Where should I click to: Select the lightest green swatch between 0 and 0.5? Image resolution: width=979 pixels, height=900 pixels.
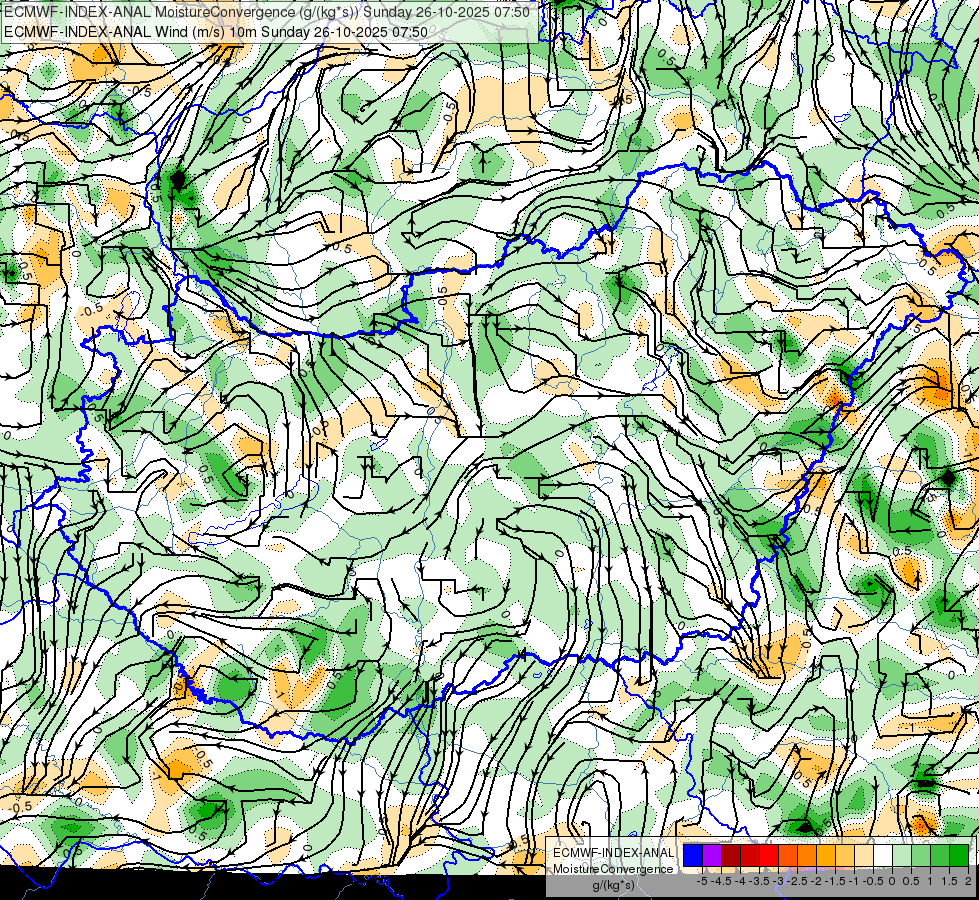point(902,855)
